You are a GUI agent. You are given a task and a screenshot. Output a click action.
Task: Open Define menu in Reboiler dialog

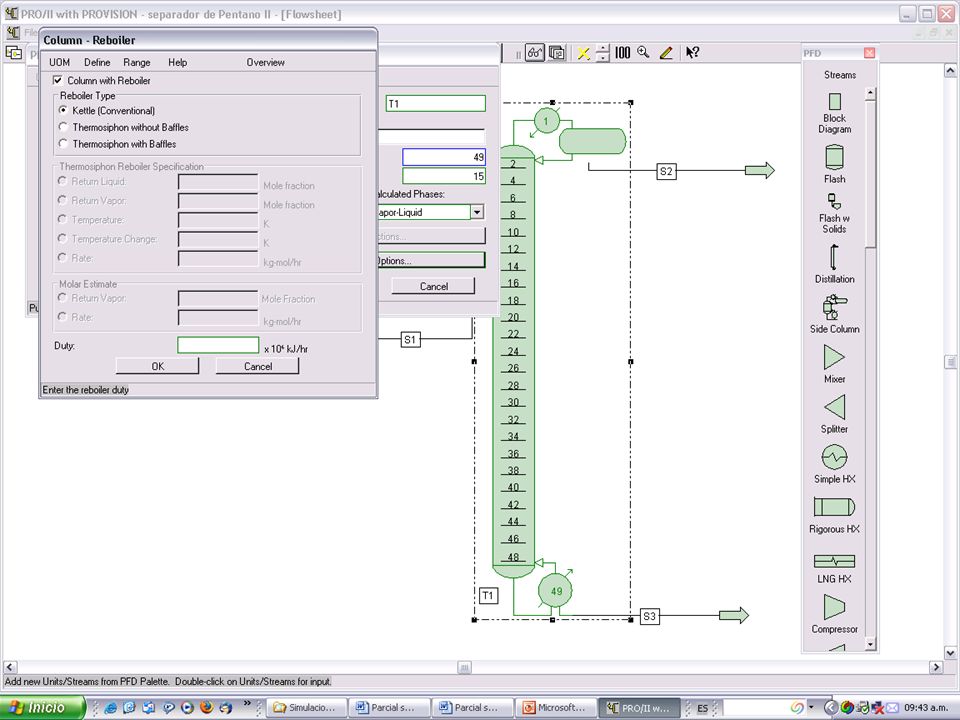[x=97, y=62]
